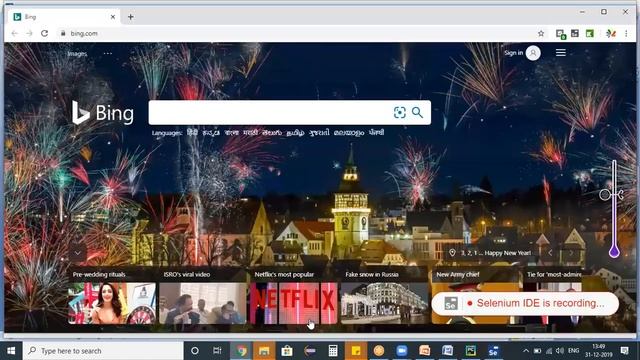Click the dark grid extension icon
Viewport: 640px width, 360px height.
[575, 33]
